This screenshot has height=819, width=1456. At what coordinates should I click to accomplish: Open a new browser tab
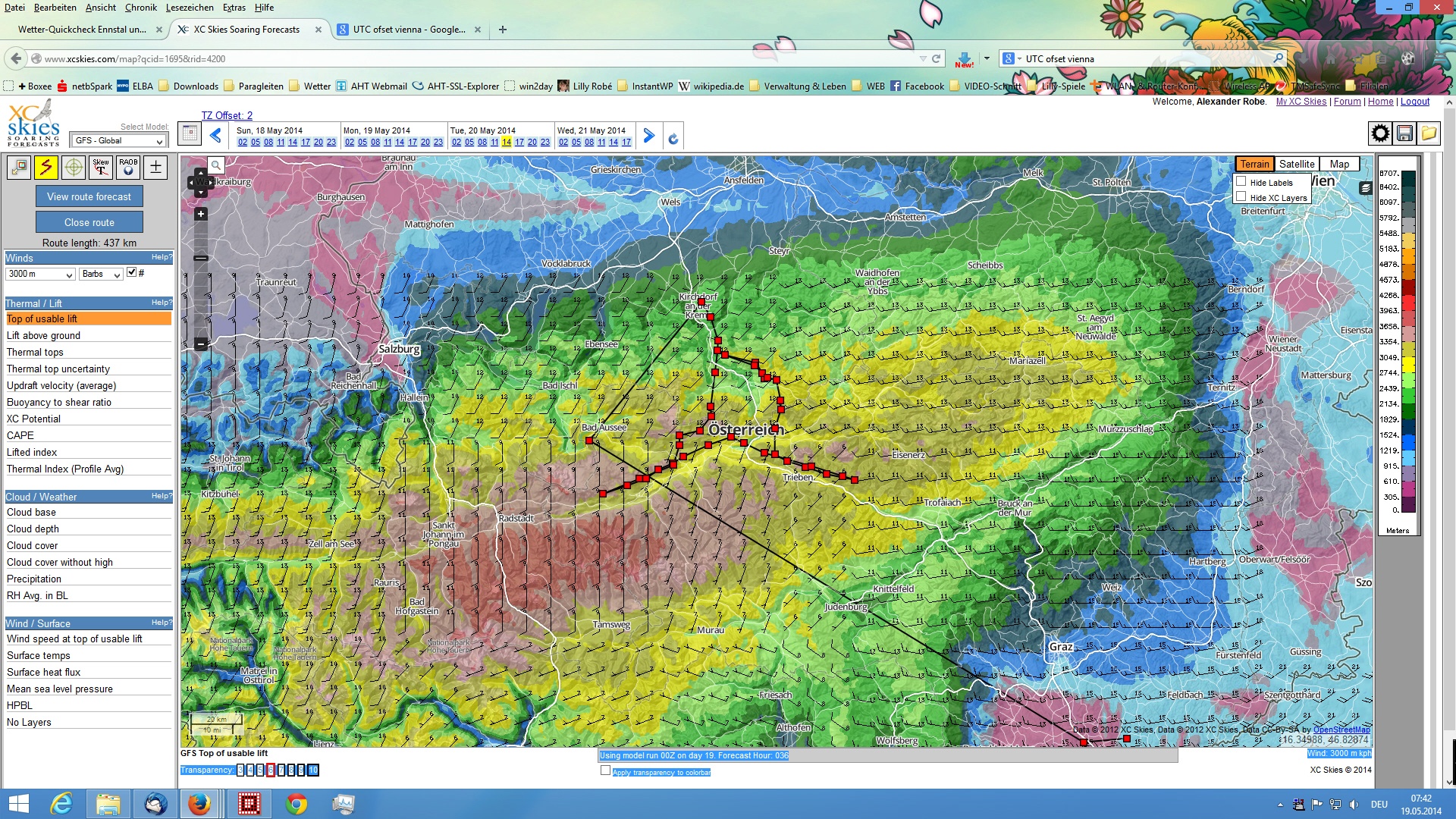click(x=503, y=30)
